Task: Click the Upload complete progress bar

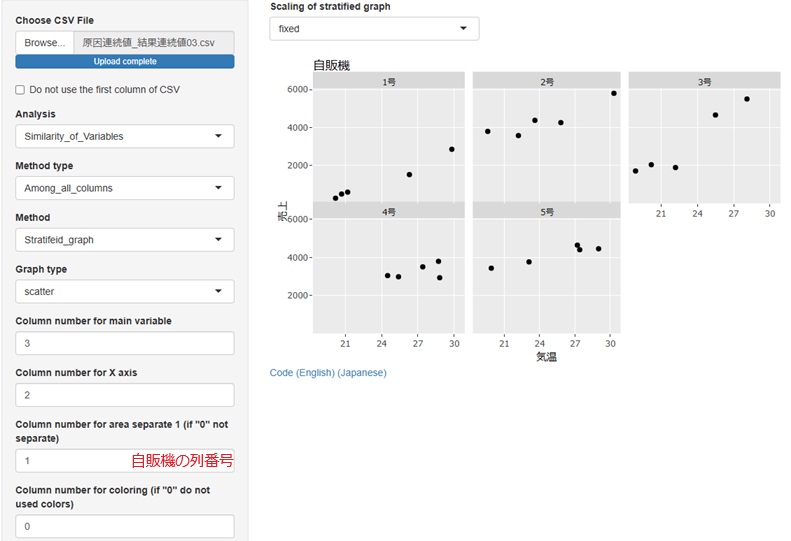Action: tap(125, 61)
